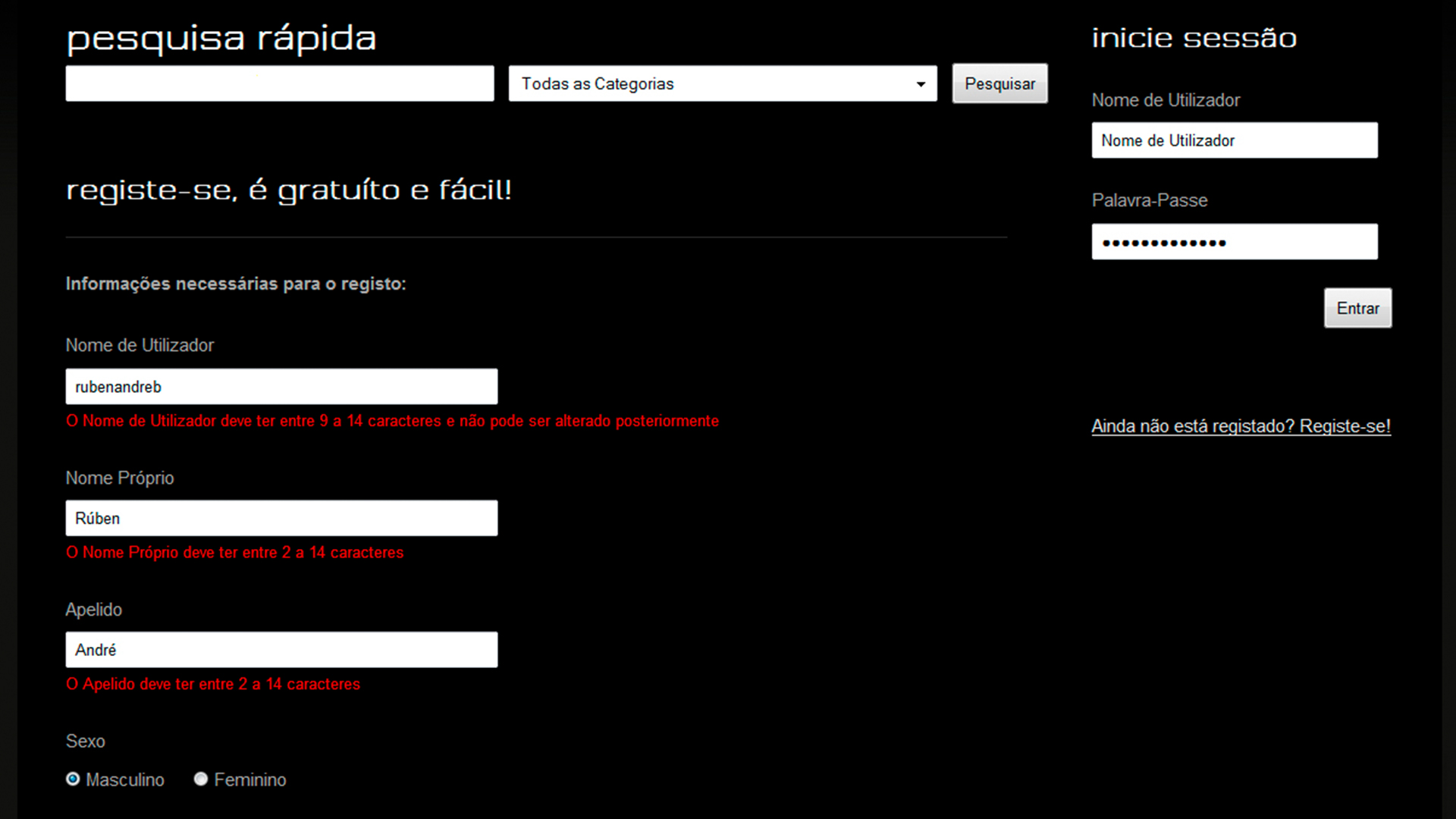Click the inicie sessão heading
The height and width of the screenshot is (819, 1456).
click(1194, 38)
